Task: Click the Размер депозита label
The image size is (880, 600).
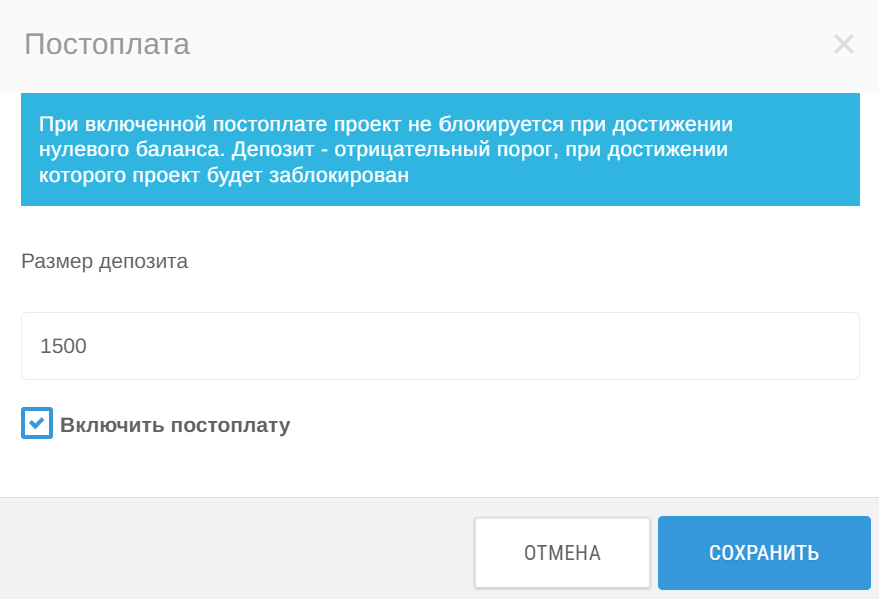Action: (x=104, y=262)
